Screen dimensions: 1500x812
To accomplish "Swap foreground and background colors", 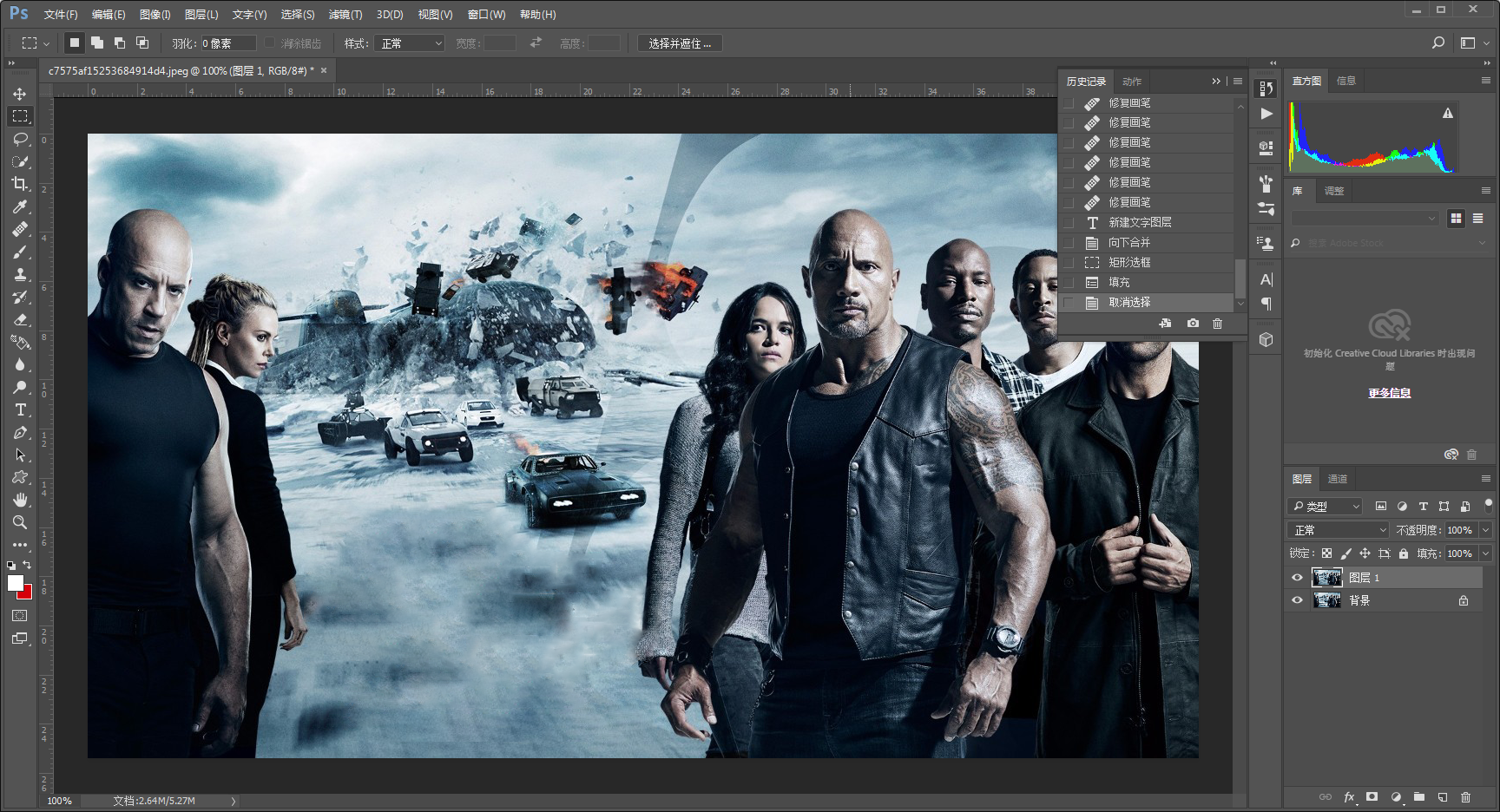I will click(x=27, y=565).
